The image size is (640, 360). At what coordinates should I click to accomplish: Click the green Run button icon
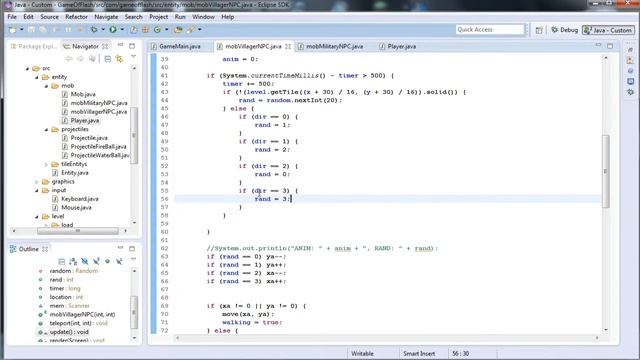113,30
